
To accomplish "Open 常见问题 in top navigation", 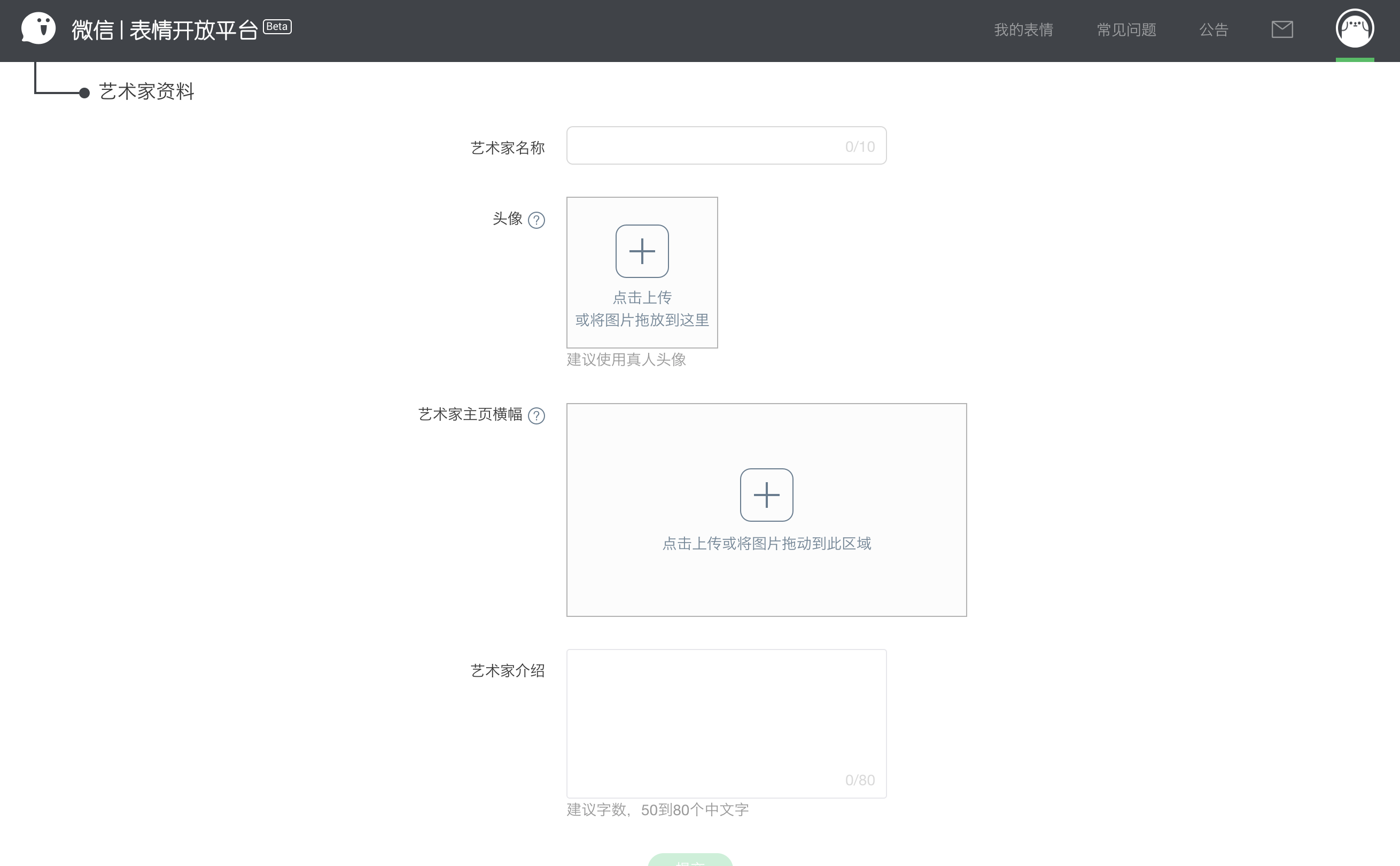I will tap(1126, 30).
